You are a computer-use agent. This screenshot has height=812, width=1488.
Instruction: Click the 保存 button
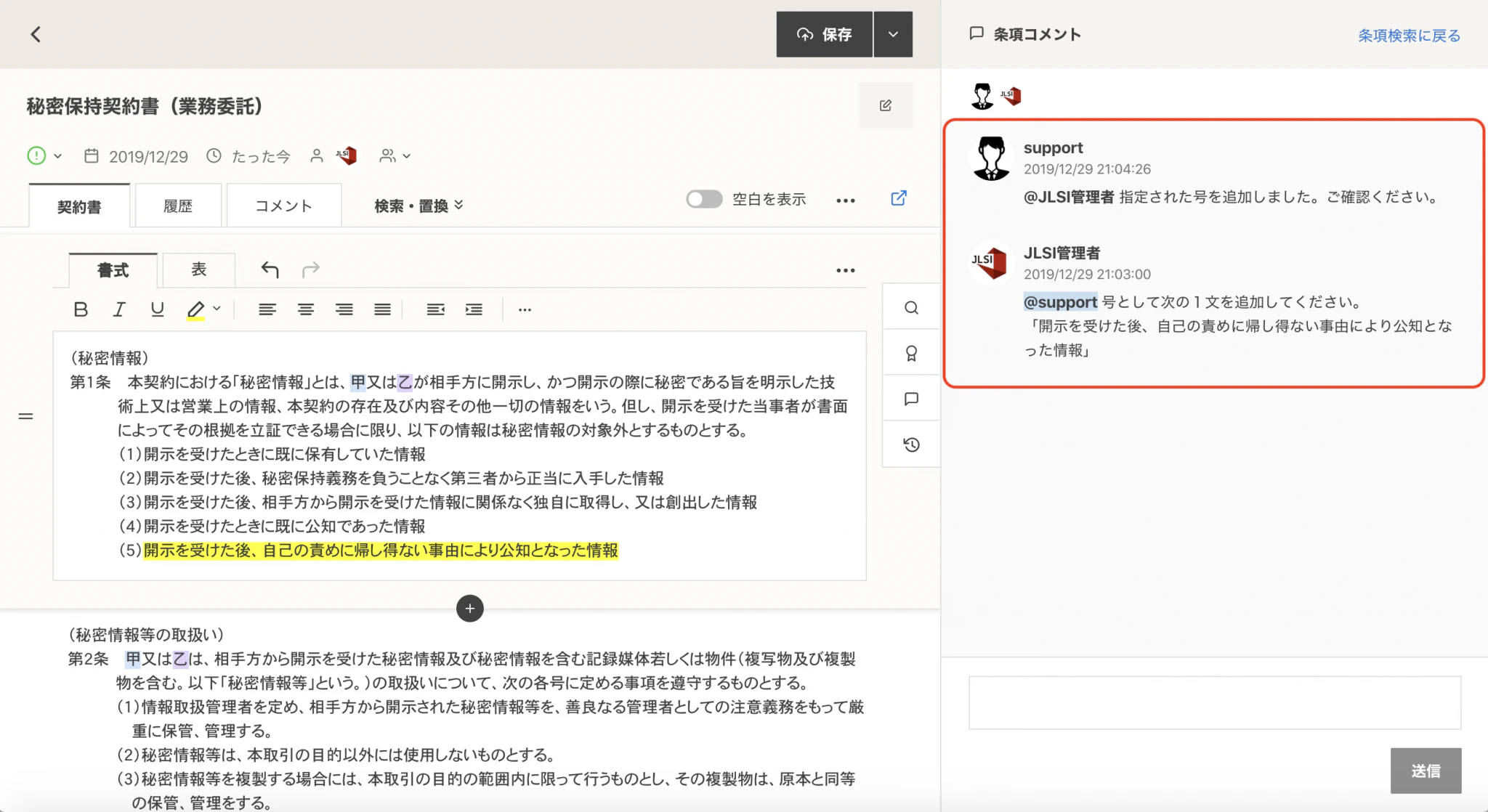coord(824,34)
